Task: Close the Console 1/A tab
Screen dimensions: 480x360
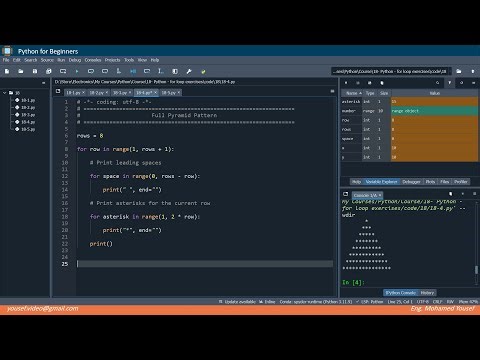Action: pos(380,195)
